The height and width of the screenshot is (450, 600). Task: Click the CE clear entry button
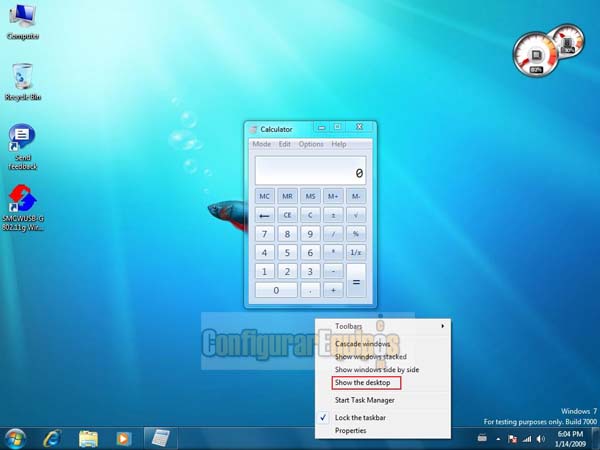287,215
